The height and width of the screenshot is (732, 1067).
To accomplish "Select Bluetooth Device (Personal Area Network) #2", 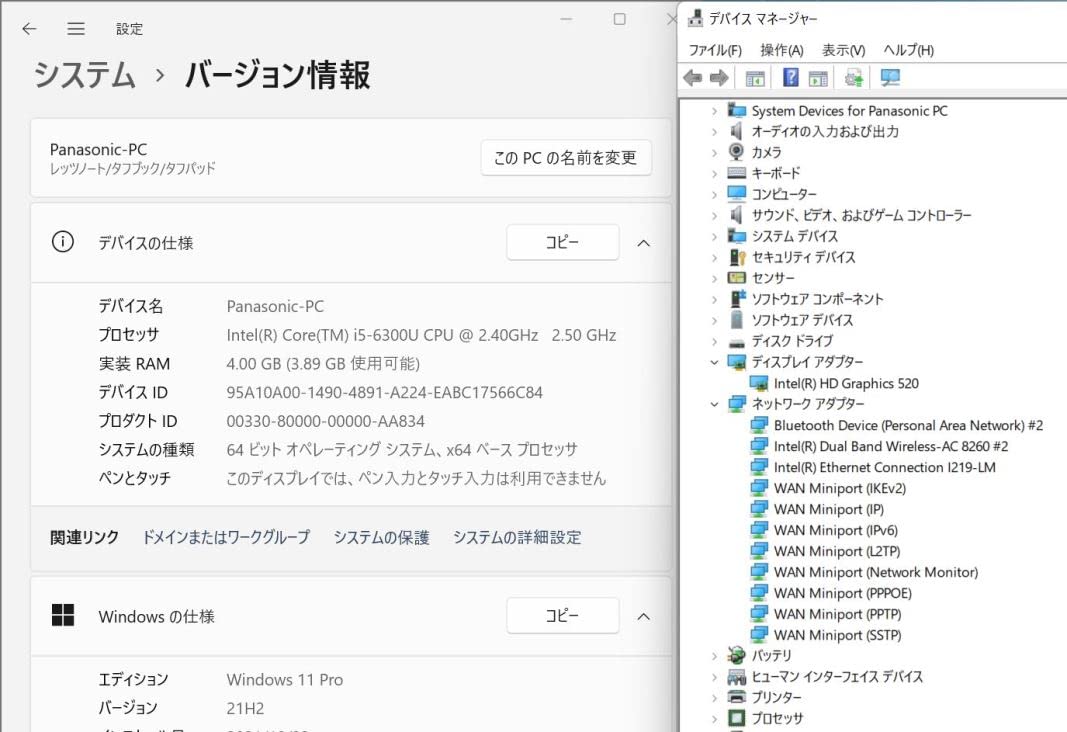I will (x=908, y=426).
